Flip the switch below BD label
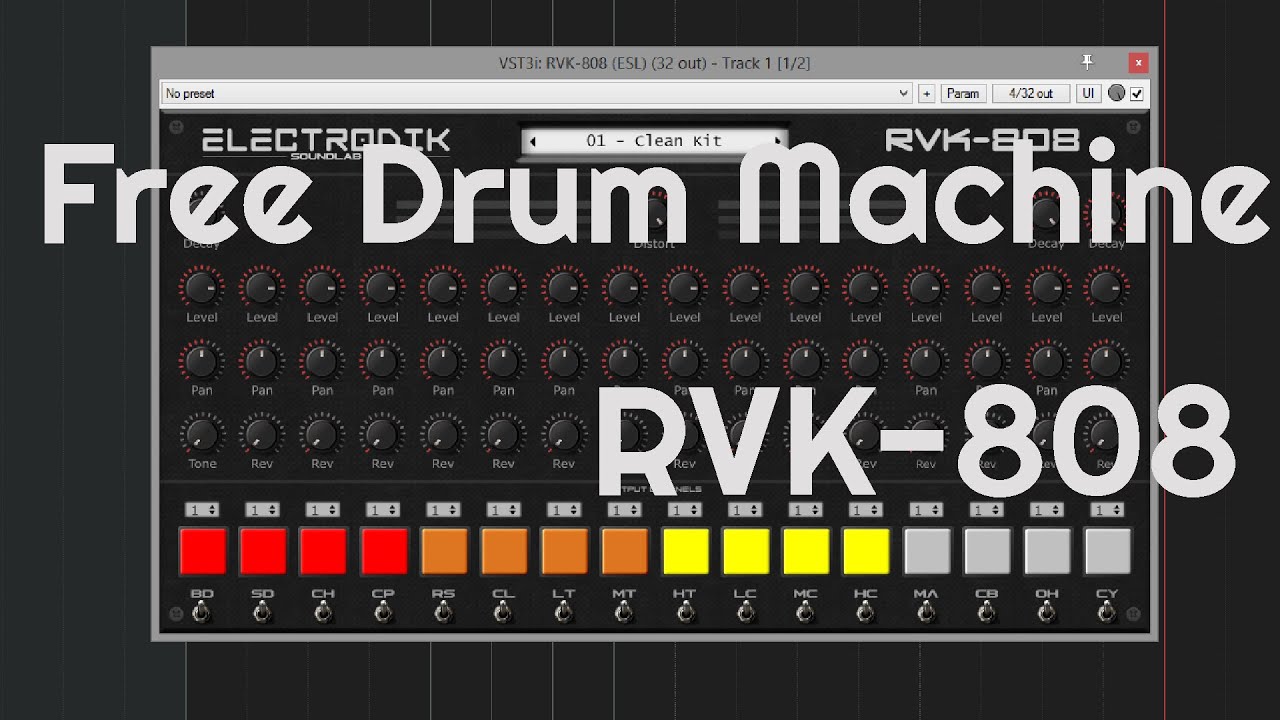1280x720 pixels. pyautogui.click(x=202, y=612)
